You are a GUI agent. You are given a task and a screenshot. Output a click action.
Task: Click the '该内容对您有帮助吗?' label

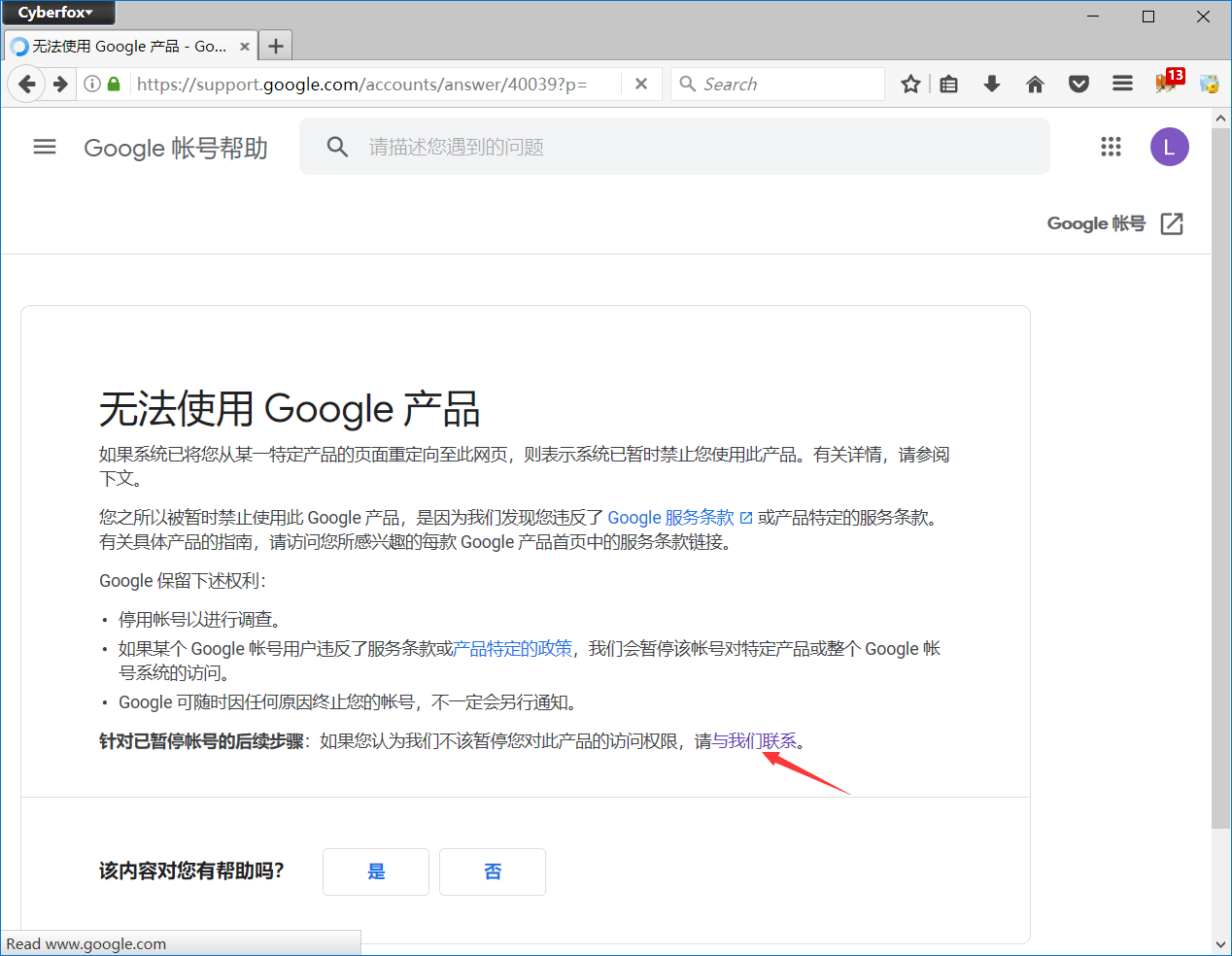pyautogui.click(x=191, y=871)
